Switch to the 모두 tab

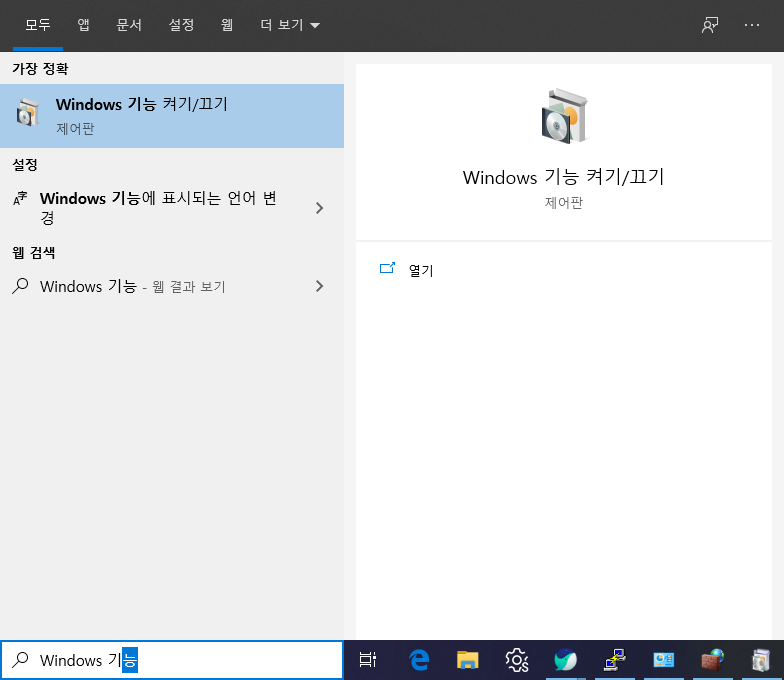coord(38,25)
